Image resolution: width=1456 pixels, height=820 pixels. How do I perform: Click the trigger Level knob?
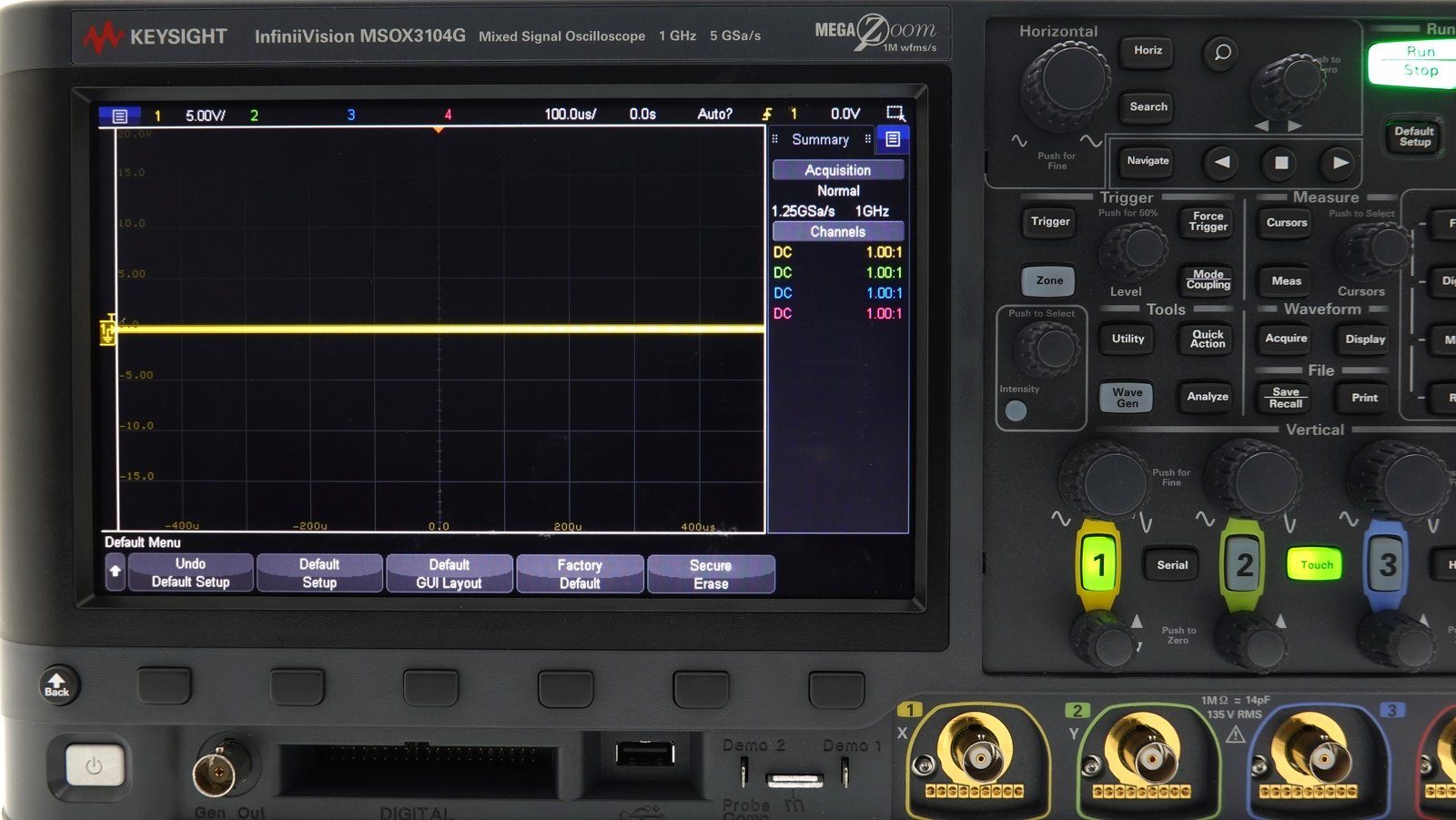(1134, 248)
